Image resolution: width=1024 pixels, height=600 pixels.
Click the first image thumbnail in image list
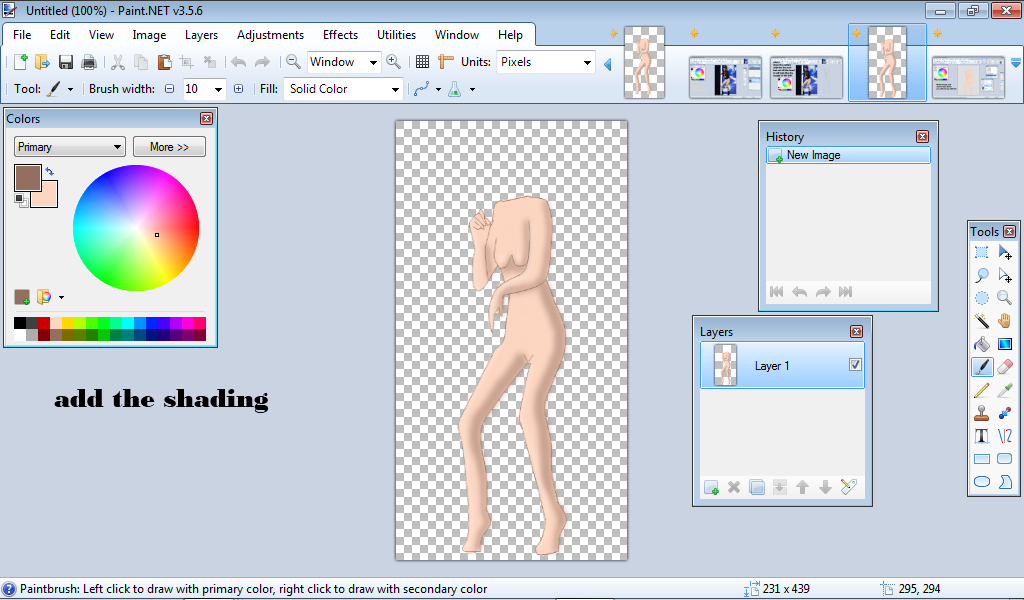[644, 63]
